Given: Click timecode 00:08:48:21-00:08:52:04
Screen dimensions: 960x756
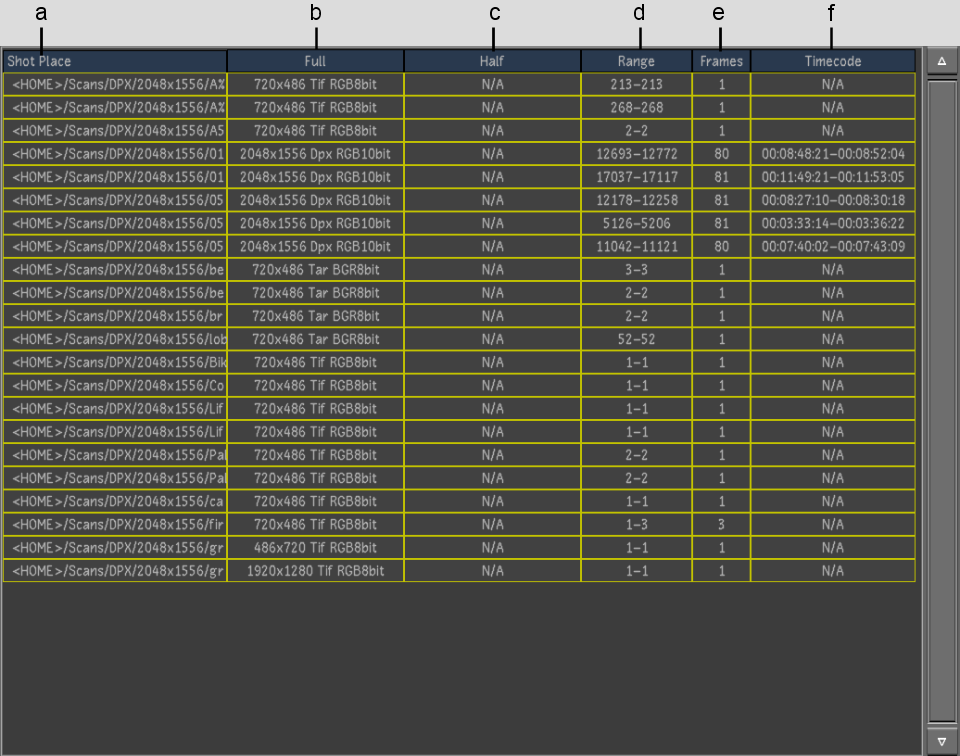Looking at the screenshot, I should [833, 154].
